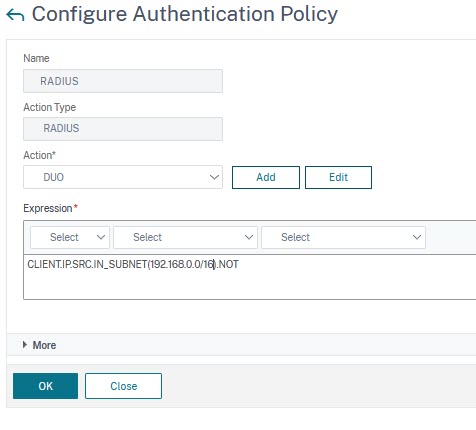Expand the More section

44,345
